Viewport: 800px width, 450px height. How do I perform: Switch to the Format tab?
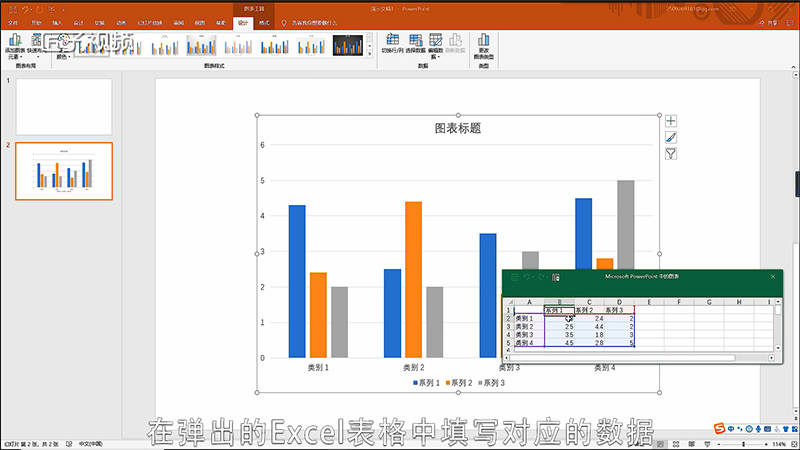pyautogui.click(x=263, y=21)
